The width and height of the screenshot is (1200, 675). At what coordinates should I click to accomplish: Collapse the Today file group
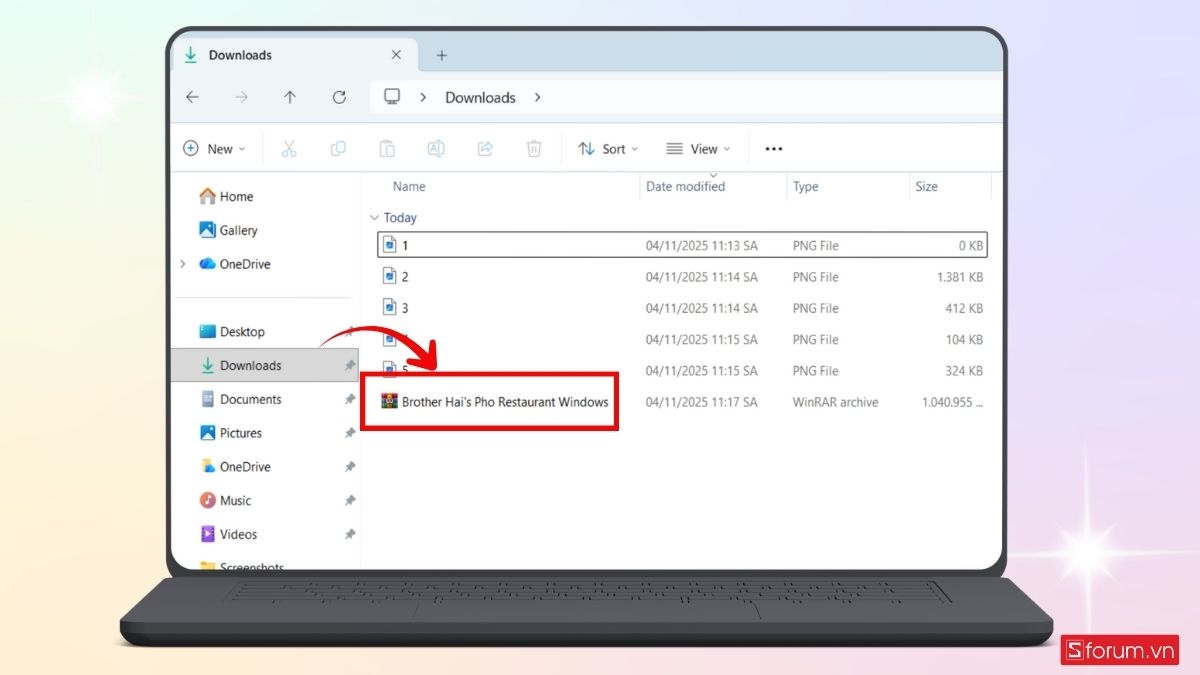(x=375, y=218)
